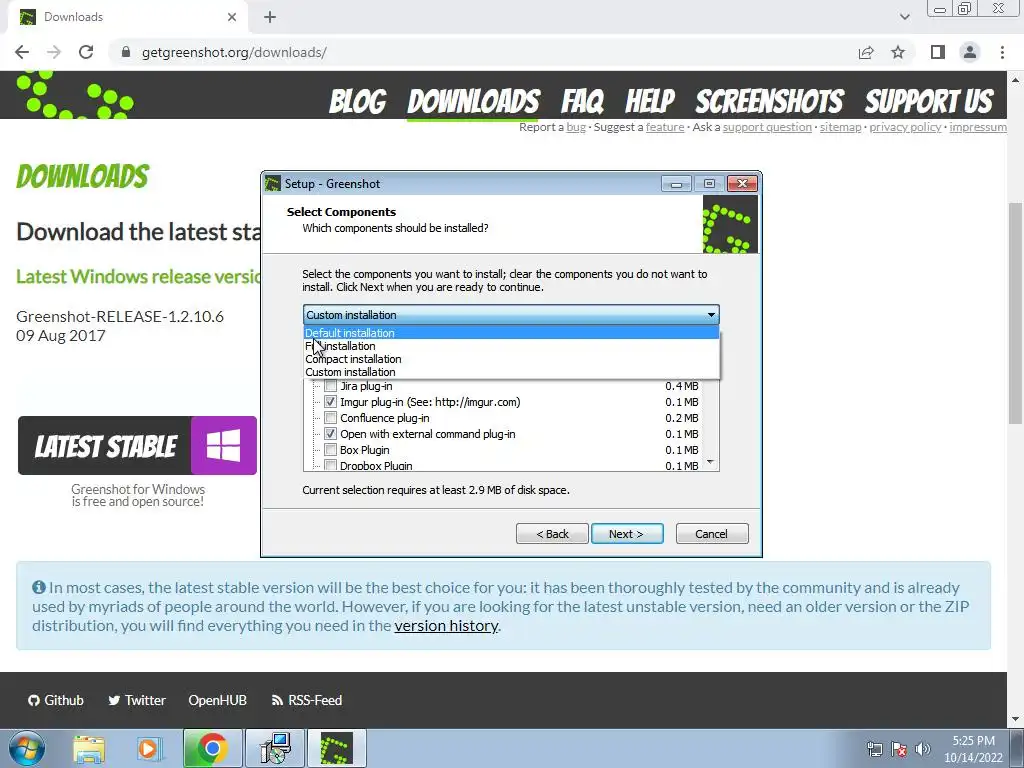Click the page vertical scrollbar thumb
Screen dimensions: 1024x768
coord(1016,313)
